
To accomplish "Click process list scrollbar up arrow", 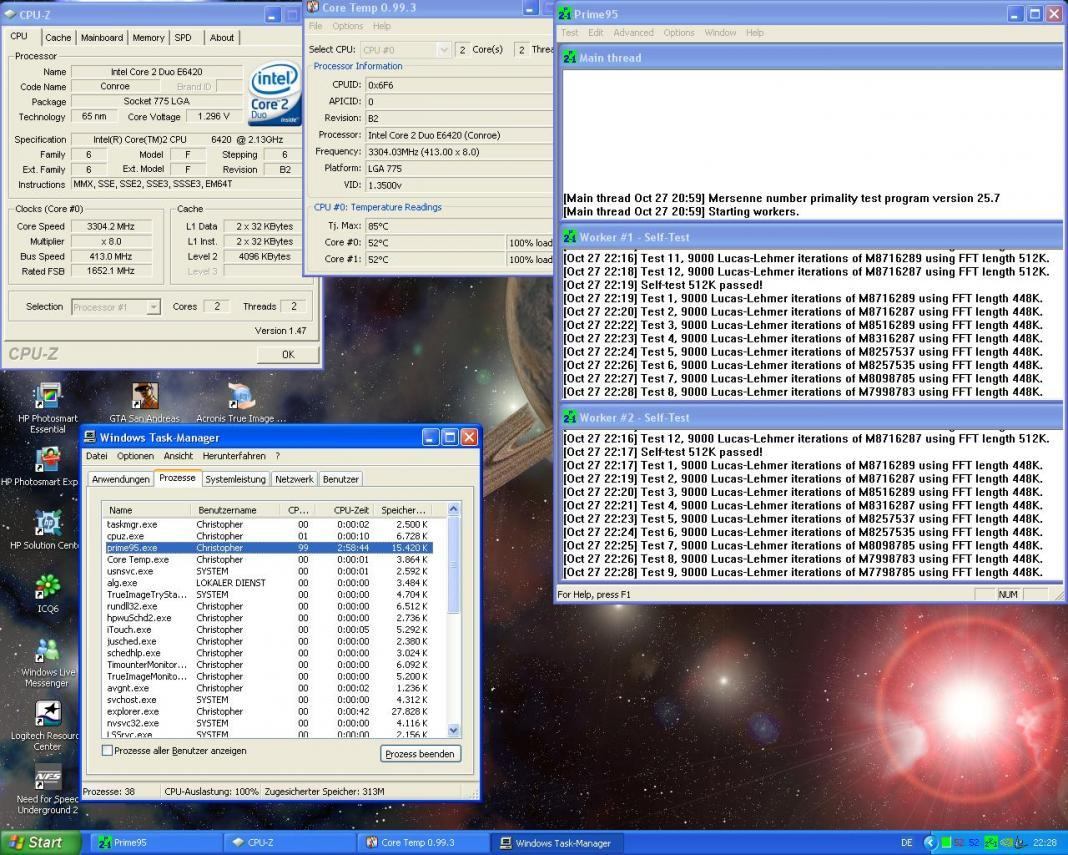I will [454, 510].
